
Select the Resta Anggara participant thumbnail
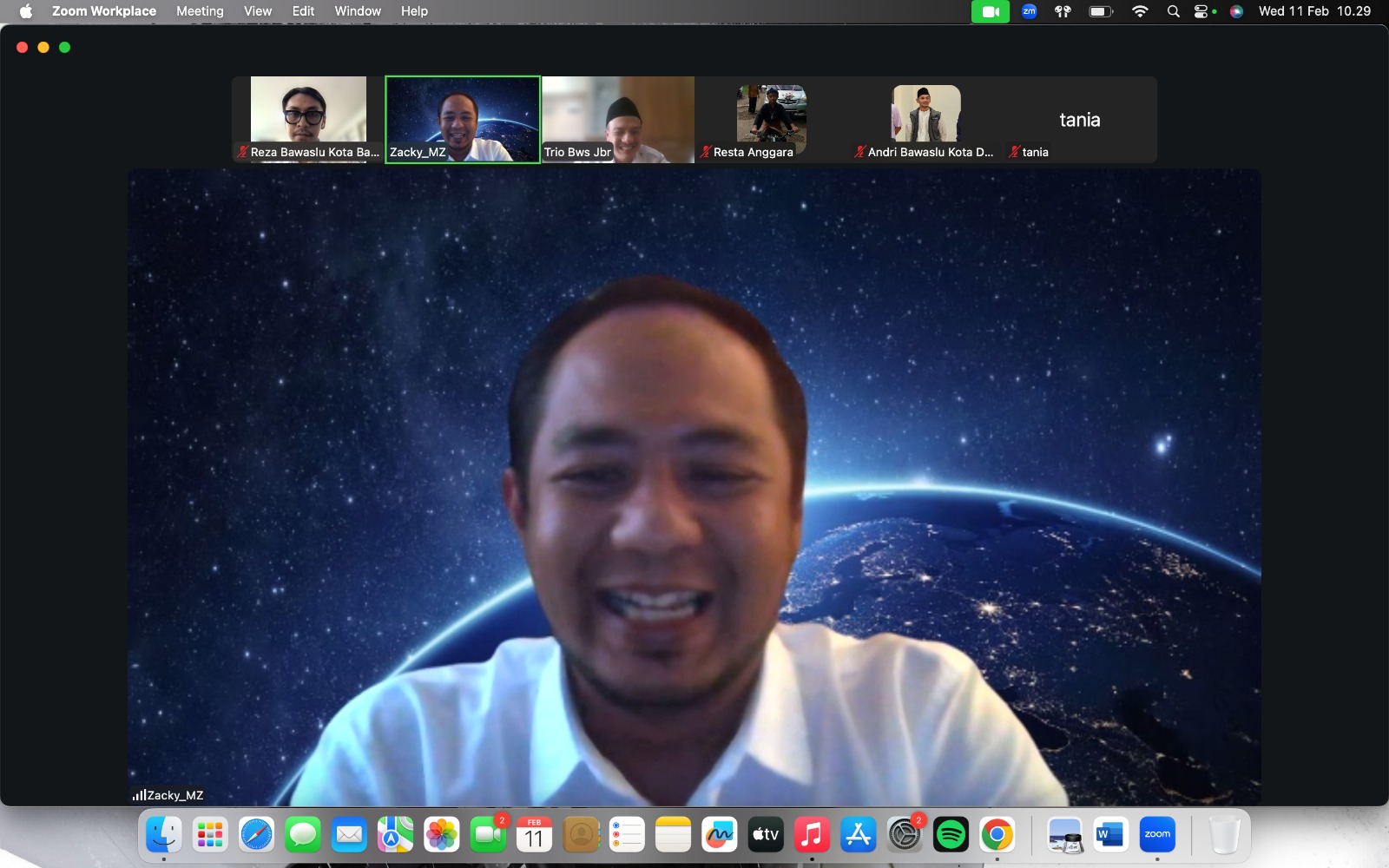(x=772, y=119)
